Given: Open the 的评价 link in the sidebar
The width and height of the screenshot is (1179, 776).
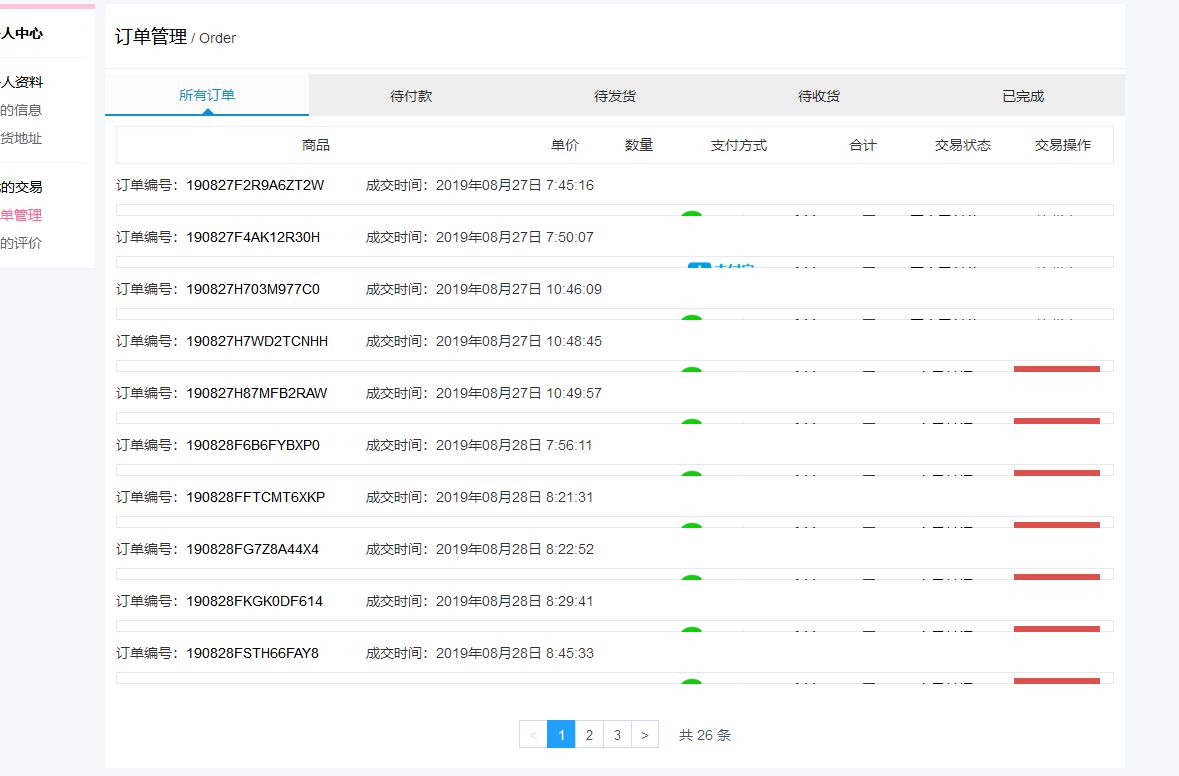Looking at the screenshot, I should [x=21, y=243].
